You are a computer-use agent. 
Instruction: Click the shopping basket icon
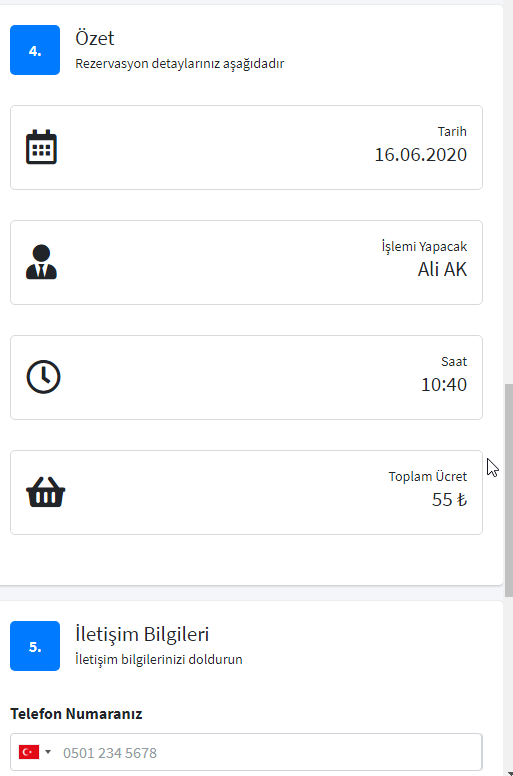tap(46, 492)
